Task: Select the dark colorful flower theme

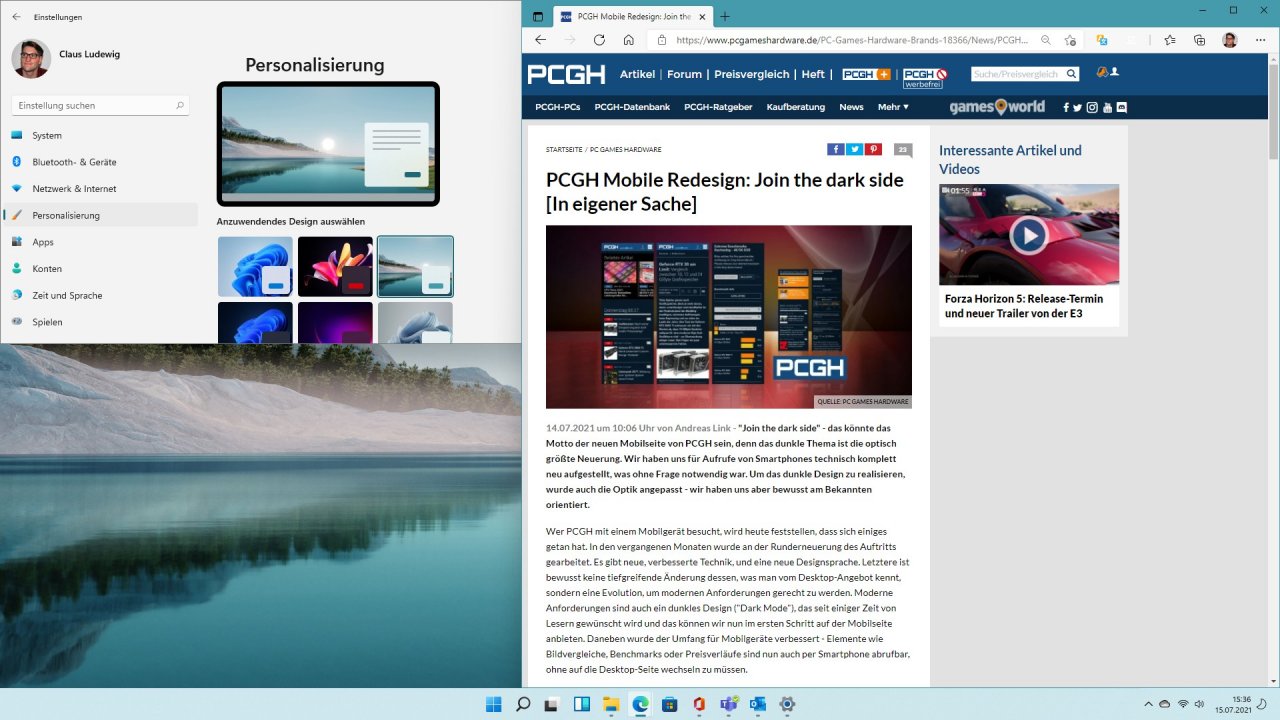Action: click(335, 266)
